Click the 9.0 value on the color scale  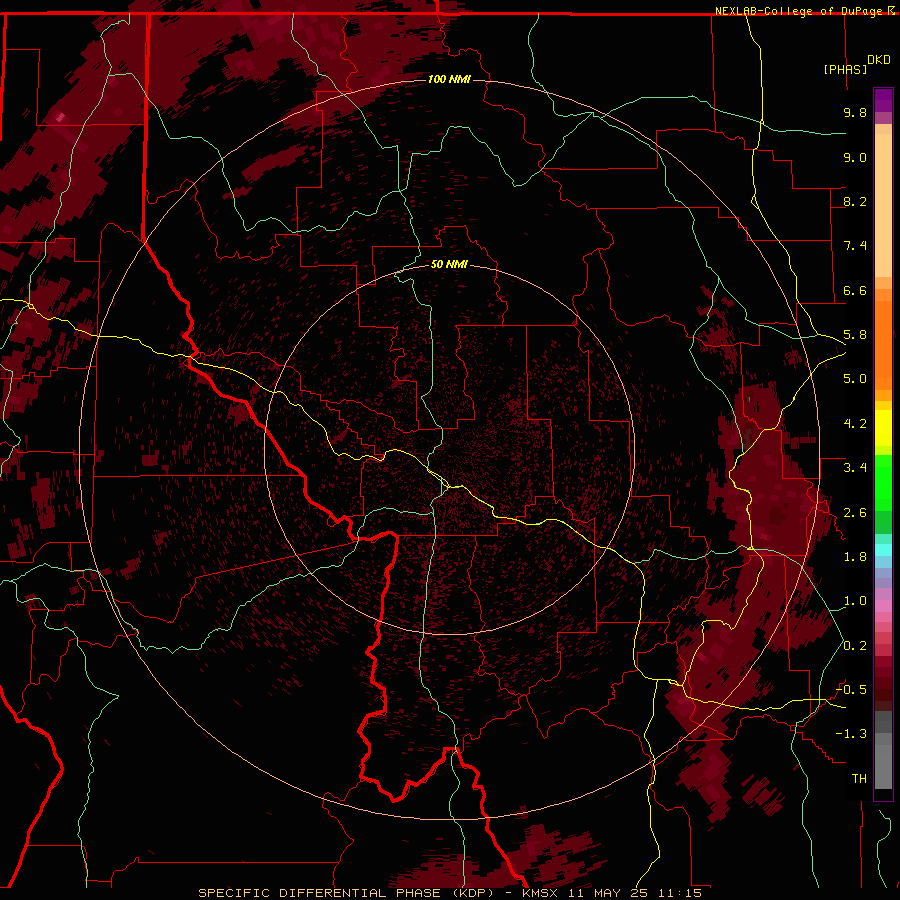pos(855,157)
